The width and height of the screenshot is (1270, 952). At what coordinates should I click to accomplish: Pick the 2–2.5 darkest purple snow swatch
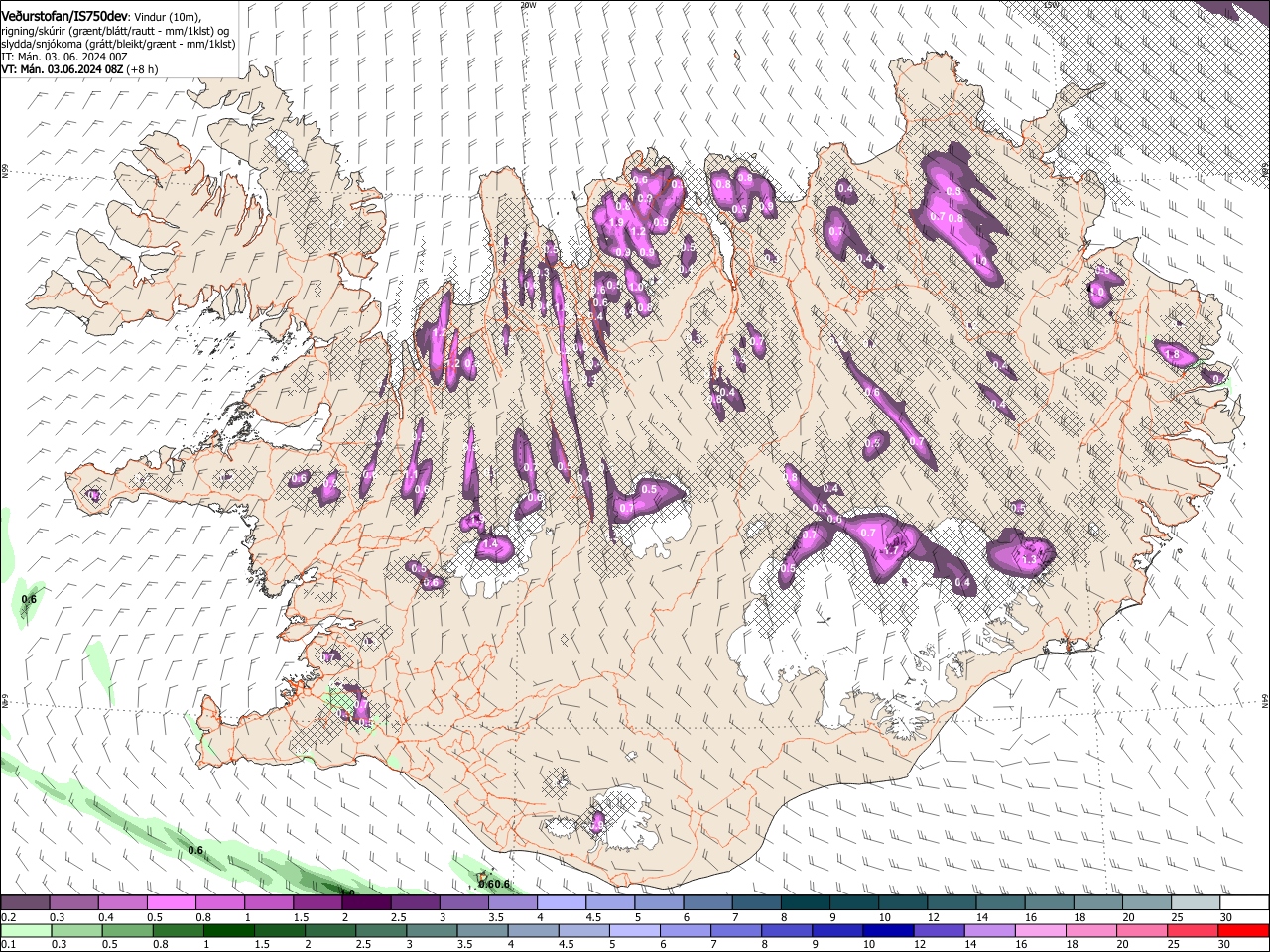click(x=366, y=903)
